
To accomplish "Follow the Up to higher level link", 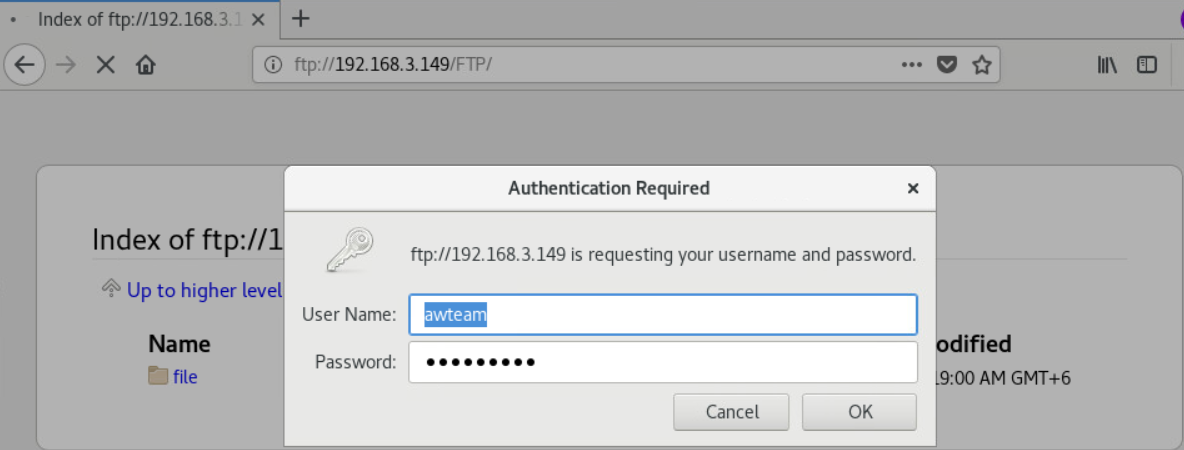I will [204, 290].
